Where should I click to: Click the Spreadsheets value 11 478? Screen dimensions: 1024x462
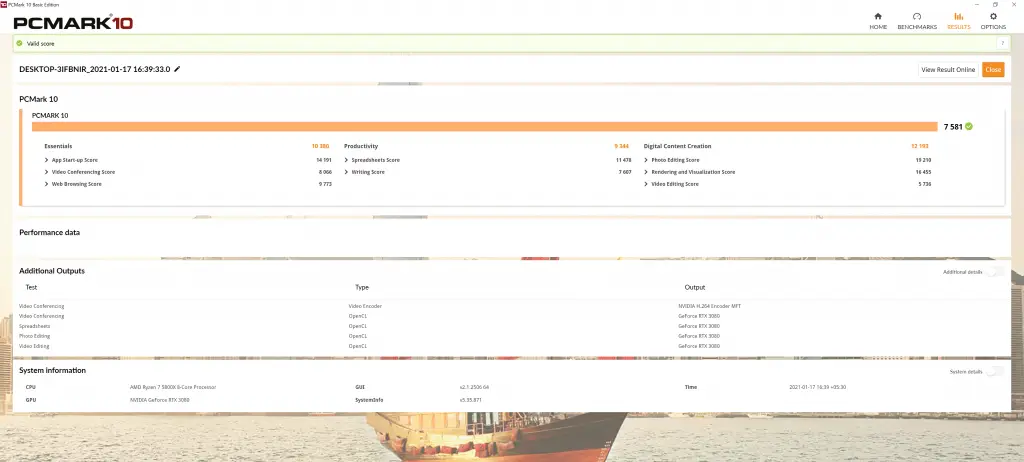tap(624, 160)
